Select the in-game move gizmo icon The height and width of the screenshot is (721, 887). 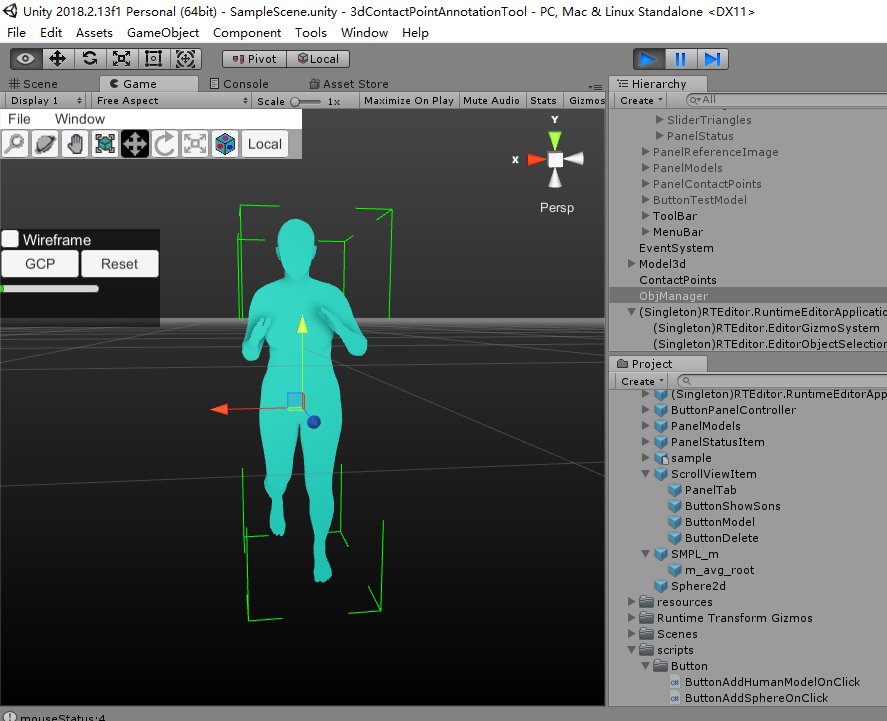(x=135, y=144)
